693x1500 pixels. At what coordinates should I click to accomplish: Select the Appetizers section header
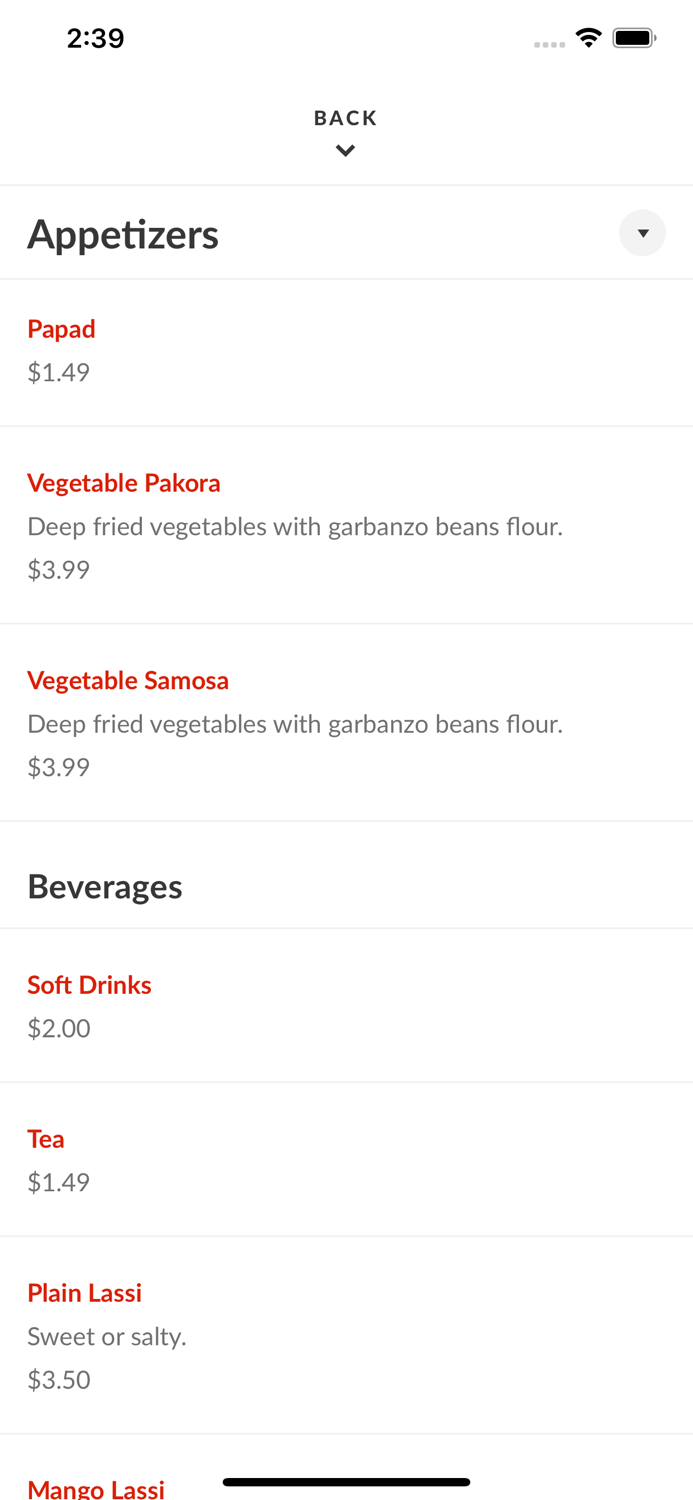(x=123, y=233)
